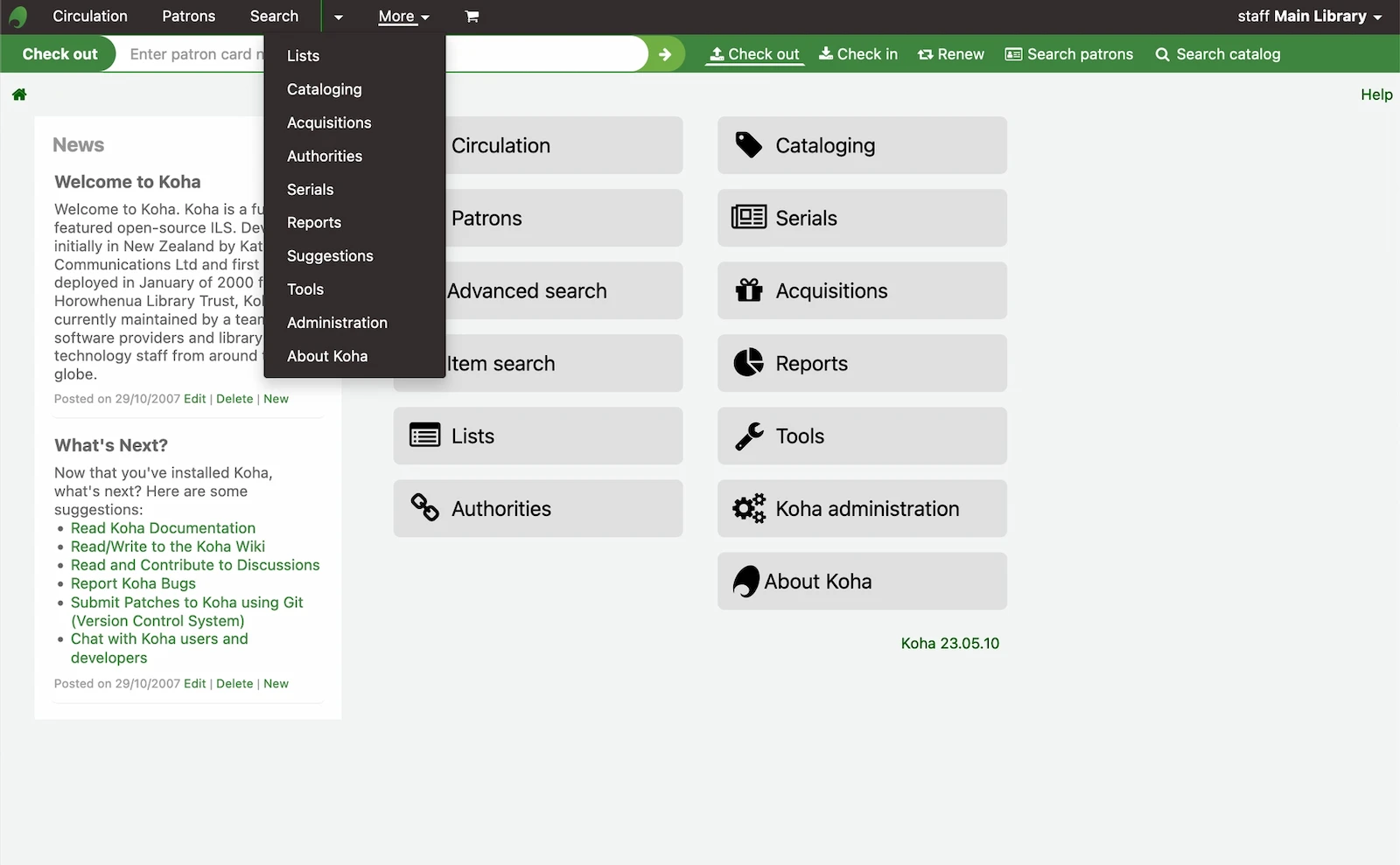Screen dimensions: 1400x865
Task: Click the card icon beside Search patrons
Action: coord(1013,54)
